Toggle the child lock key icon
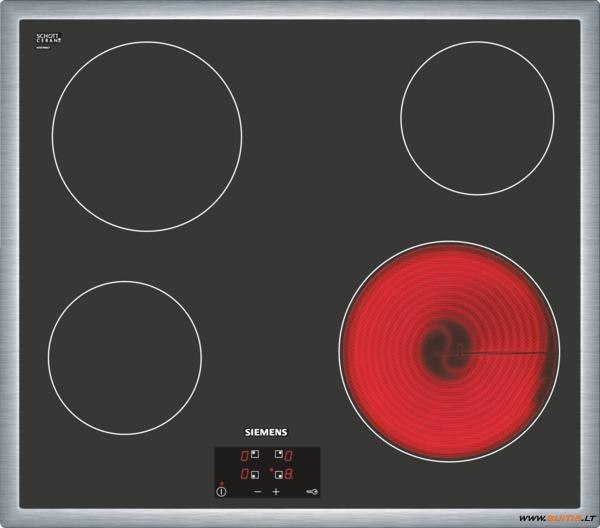Viewport: 600px width, 528px height. point(312,492)
